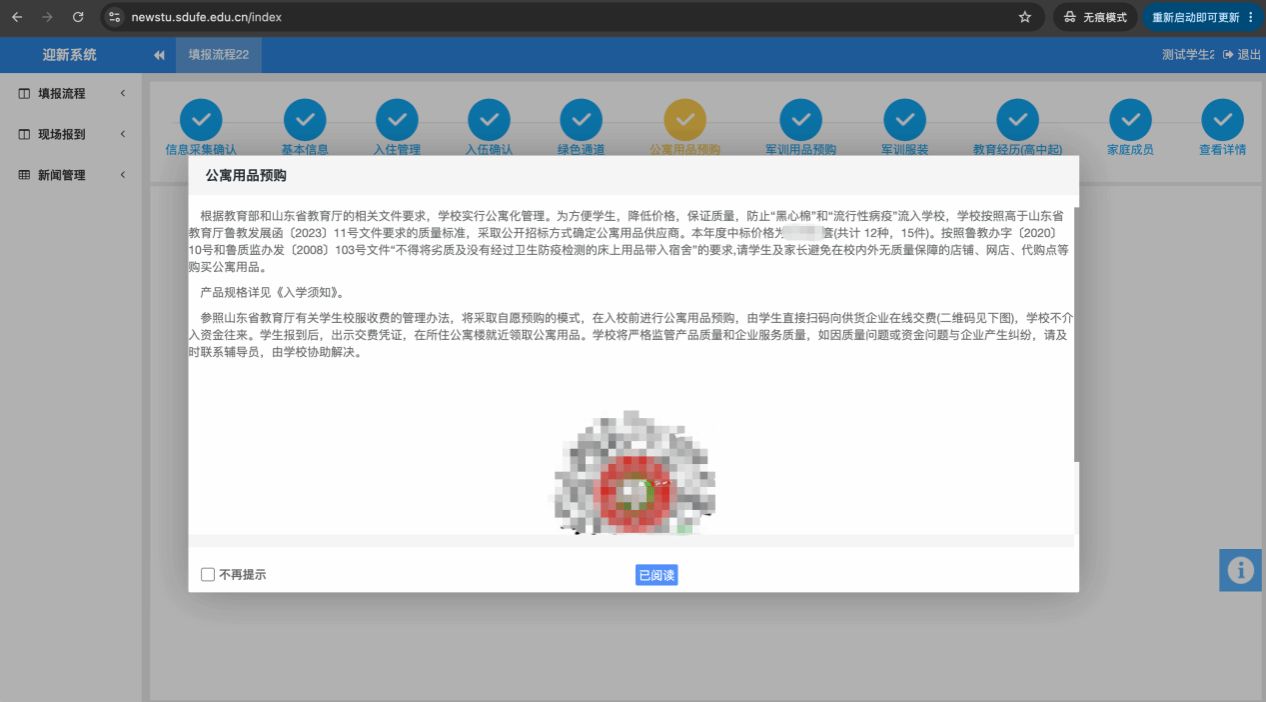Click the 入住管理 step circle
Screen dimensions: 1266x702
click(397, 120)
